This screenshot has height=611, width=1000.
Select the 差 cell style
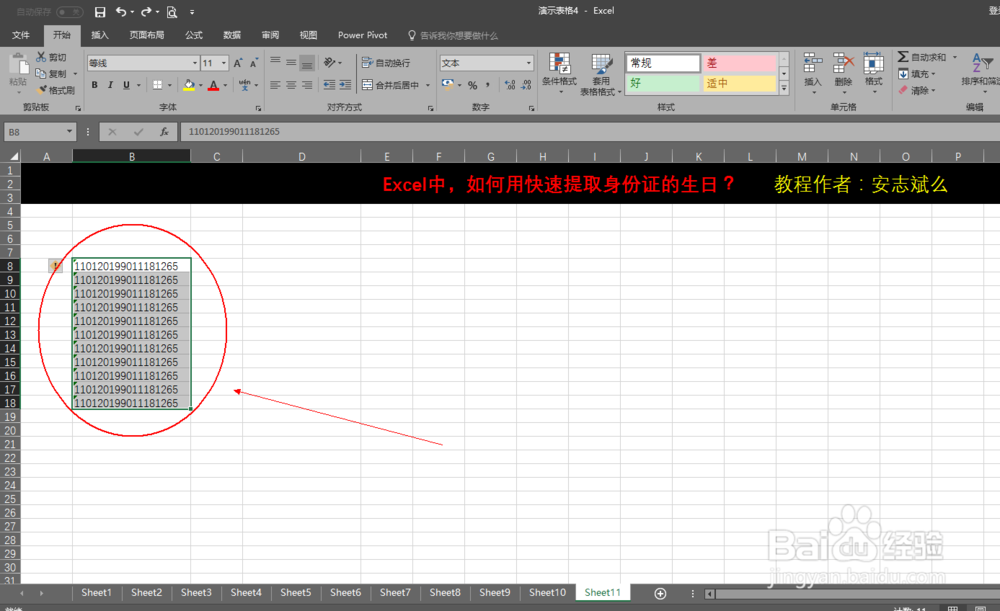tap(739, 63)
